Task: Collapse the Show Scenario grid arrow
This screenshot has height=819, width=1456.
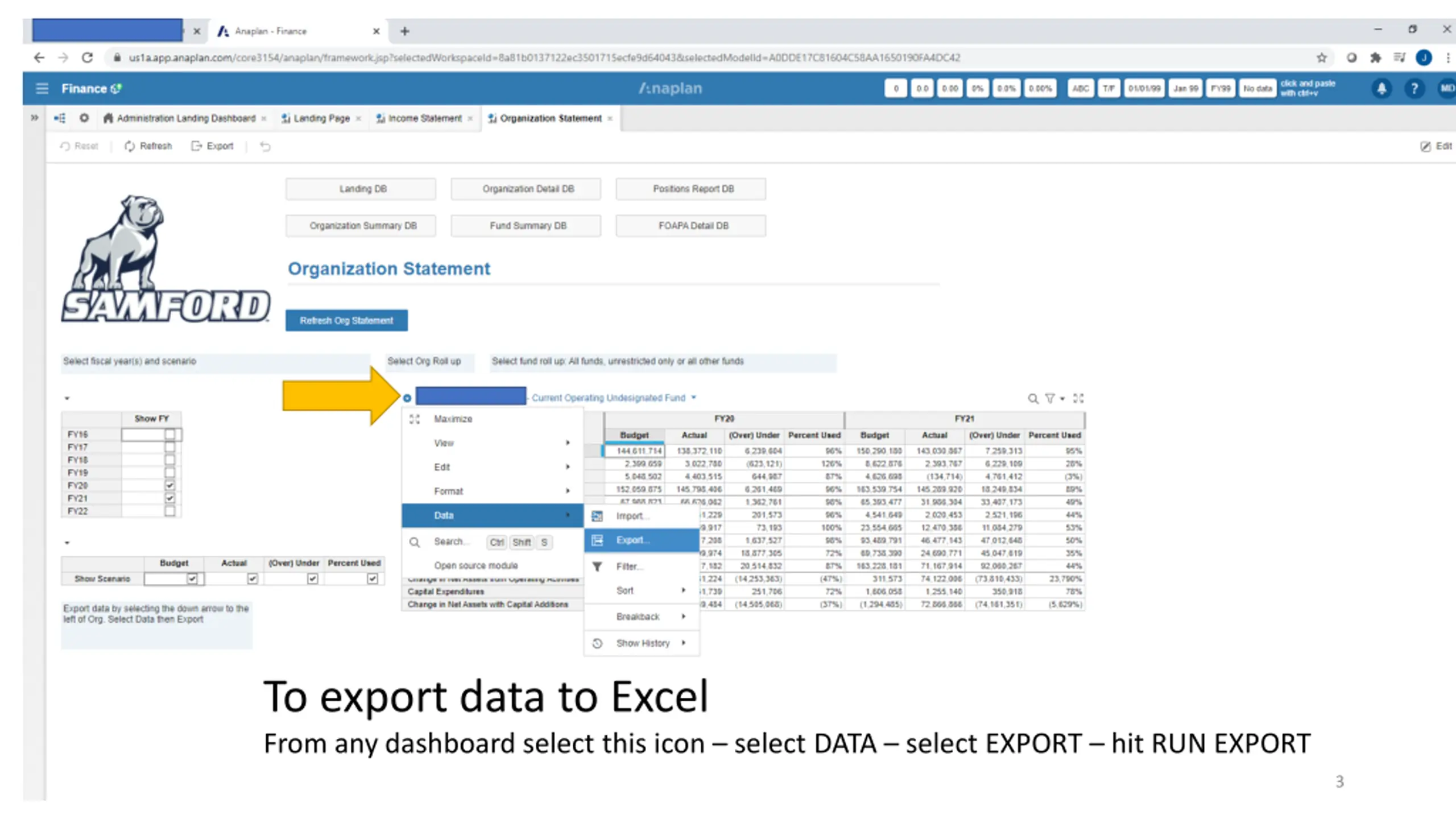Action: pyautogui.click(x=67, y=543)
